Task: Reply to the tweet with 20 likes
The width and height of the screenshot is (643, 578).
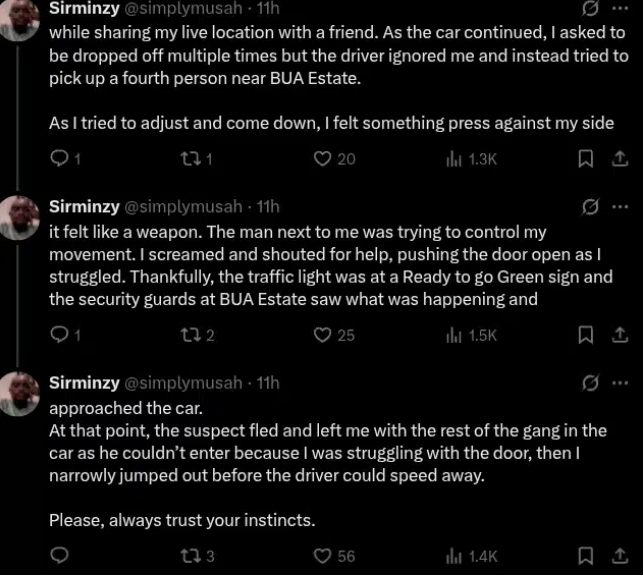Action: (x=59, y=158)
